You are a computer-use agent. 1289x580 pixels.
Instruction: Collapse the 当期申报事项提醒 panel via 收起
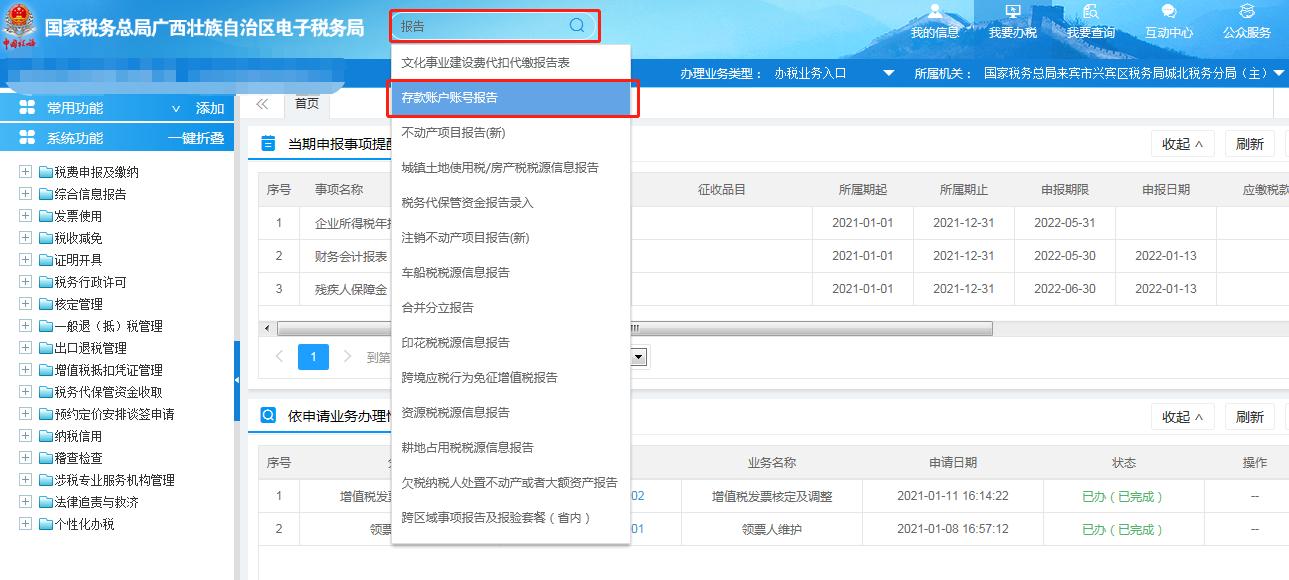[x=1183, y=143]
